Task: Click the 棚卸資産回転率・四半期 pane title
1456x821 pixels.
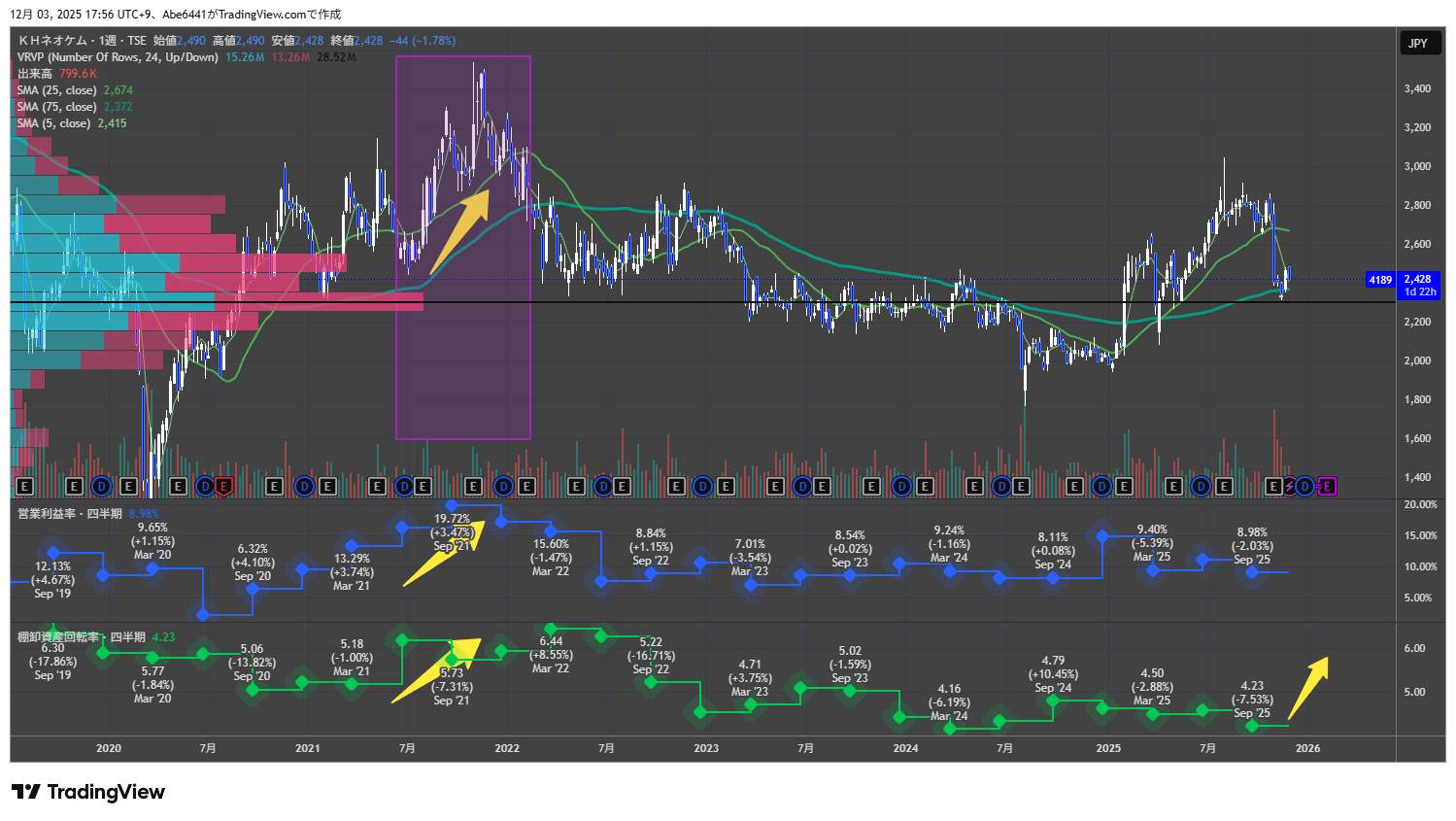Action: click(x=82, y=637)
